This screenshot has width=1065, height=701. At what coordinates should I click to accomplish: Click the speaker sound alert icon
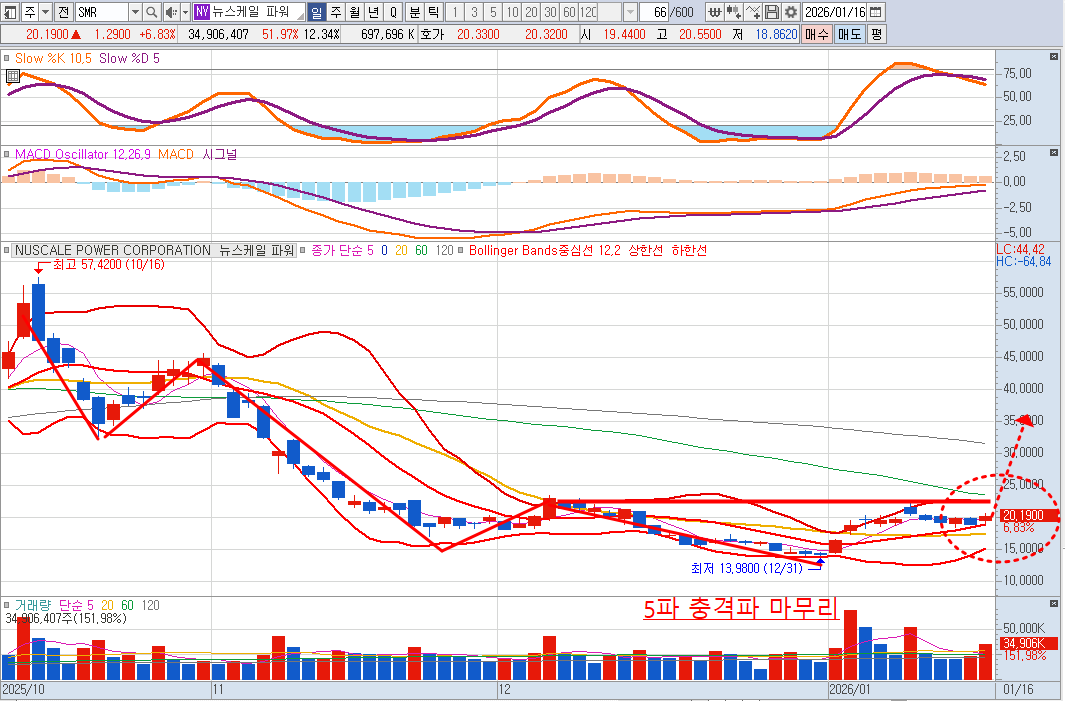(169, 12)
